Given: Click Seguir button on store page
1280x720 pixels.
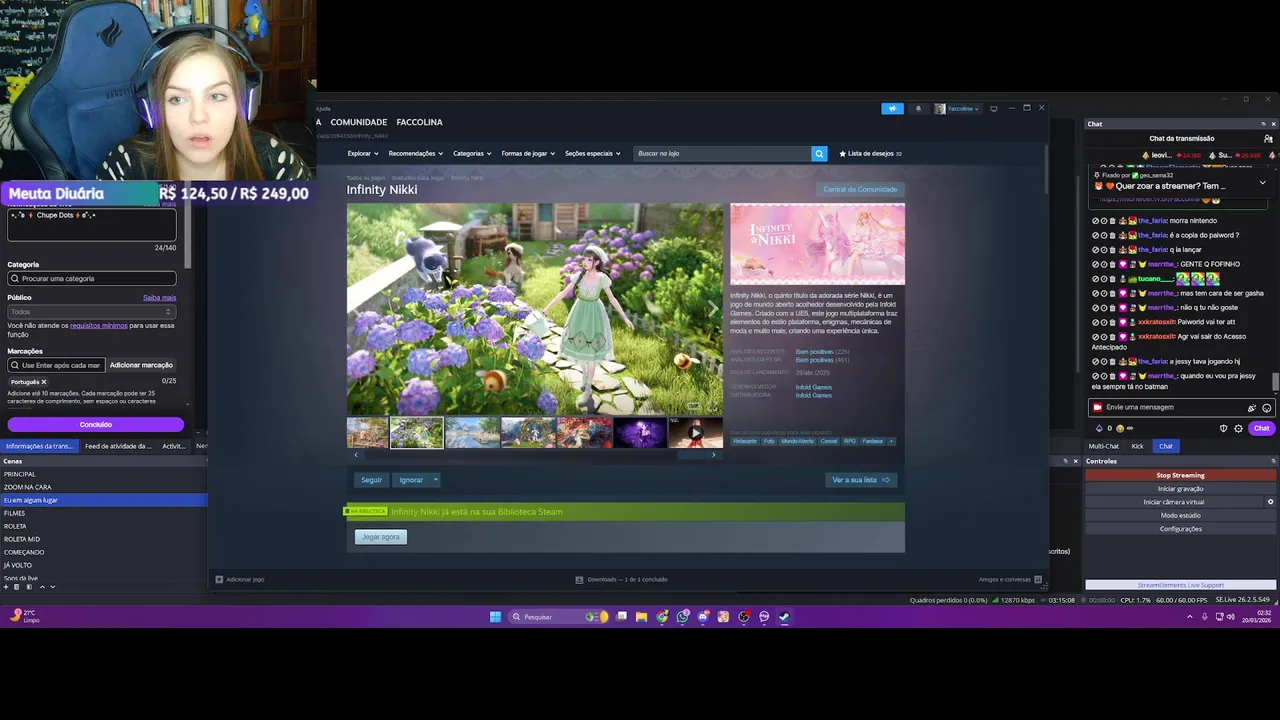Looking at the screenshot, I should coord(371,480).
